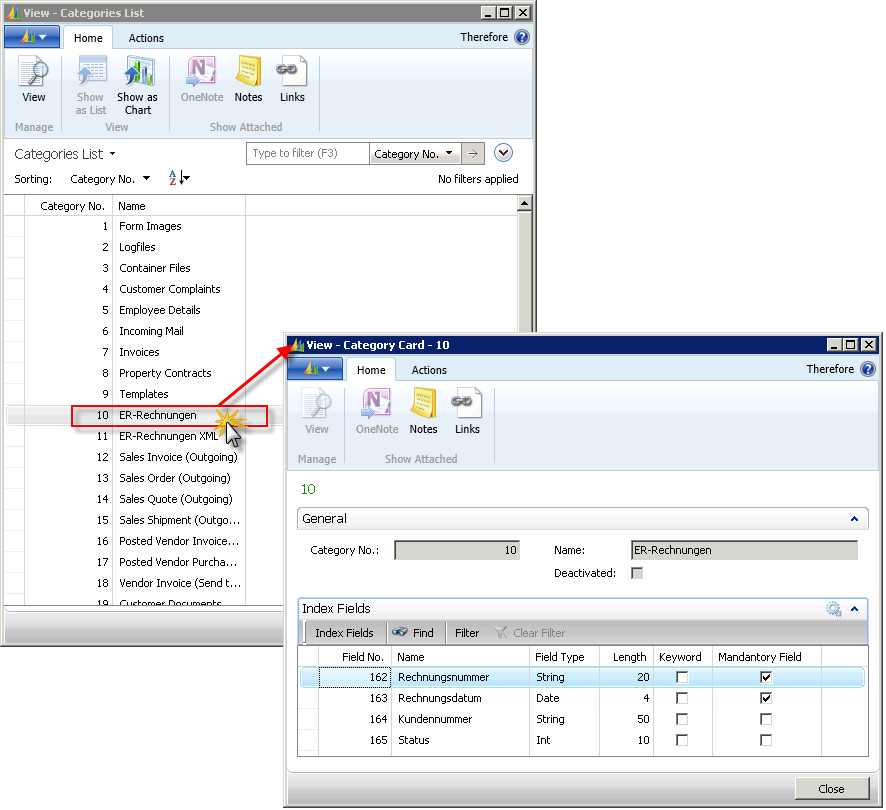Click Filter in Index Fields toolbar

pos(467,633)
